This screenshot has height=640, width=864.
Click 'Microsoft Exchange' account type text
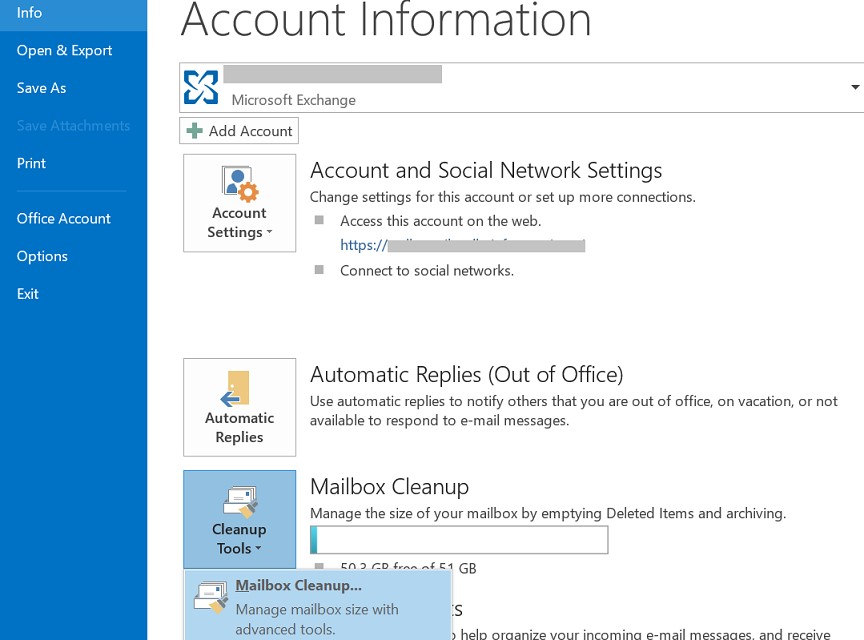coord(294,100)
